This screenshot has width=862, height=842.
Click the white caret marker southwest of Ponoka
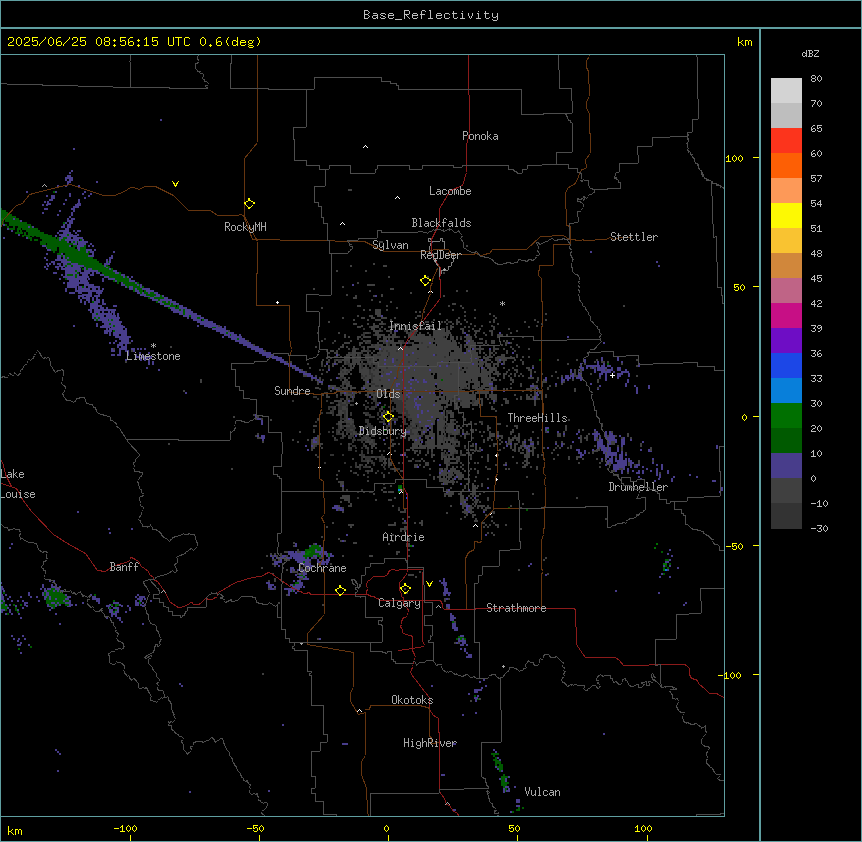tap(366, 147)
